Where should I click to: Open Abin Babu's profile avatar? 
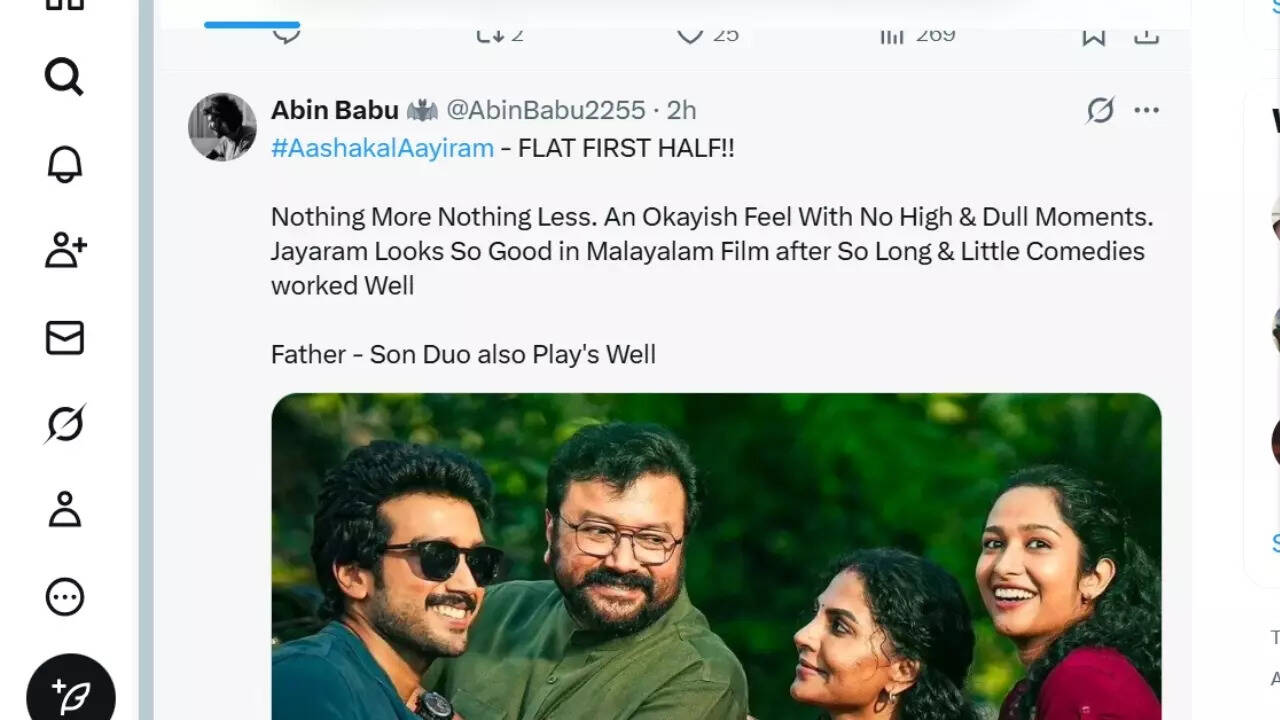coord(222,127)
